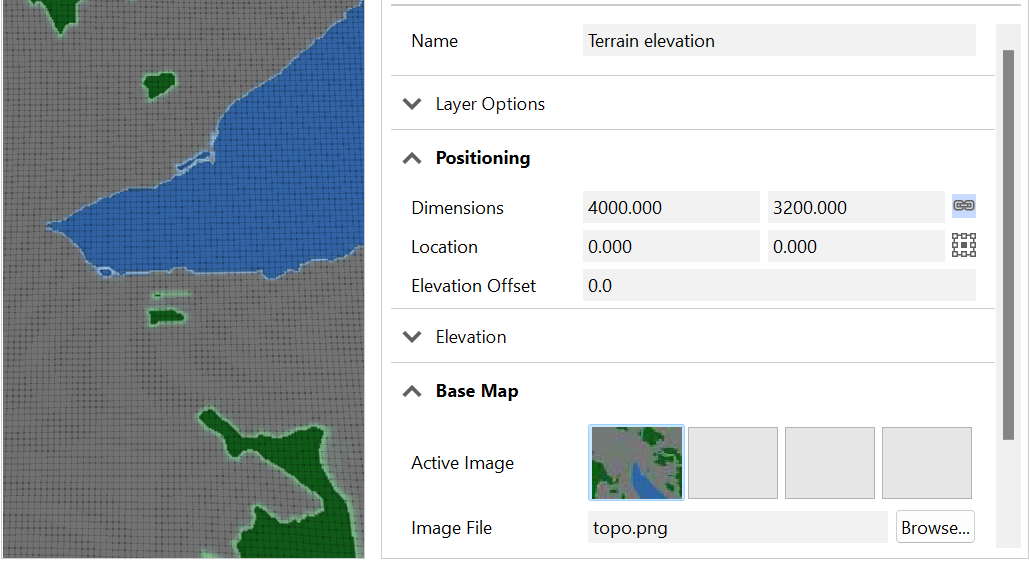This screenshot has width=1030, height=562.
Task: Select the third empty Active Image slot
Action: (830, 463)
